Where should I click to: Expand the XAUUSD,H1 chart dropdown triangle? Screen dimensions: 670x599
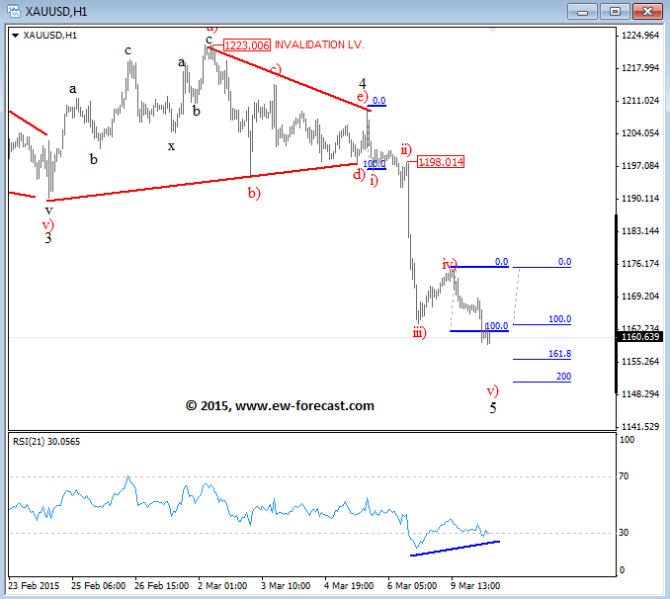15,35
